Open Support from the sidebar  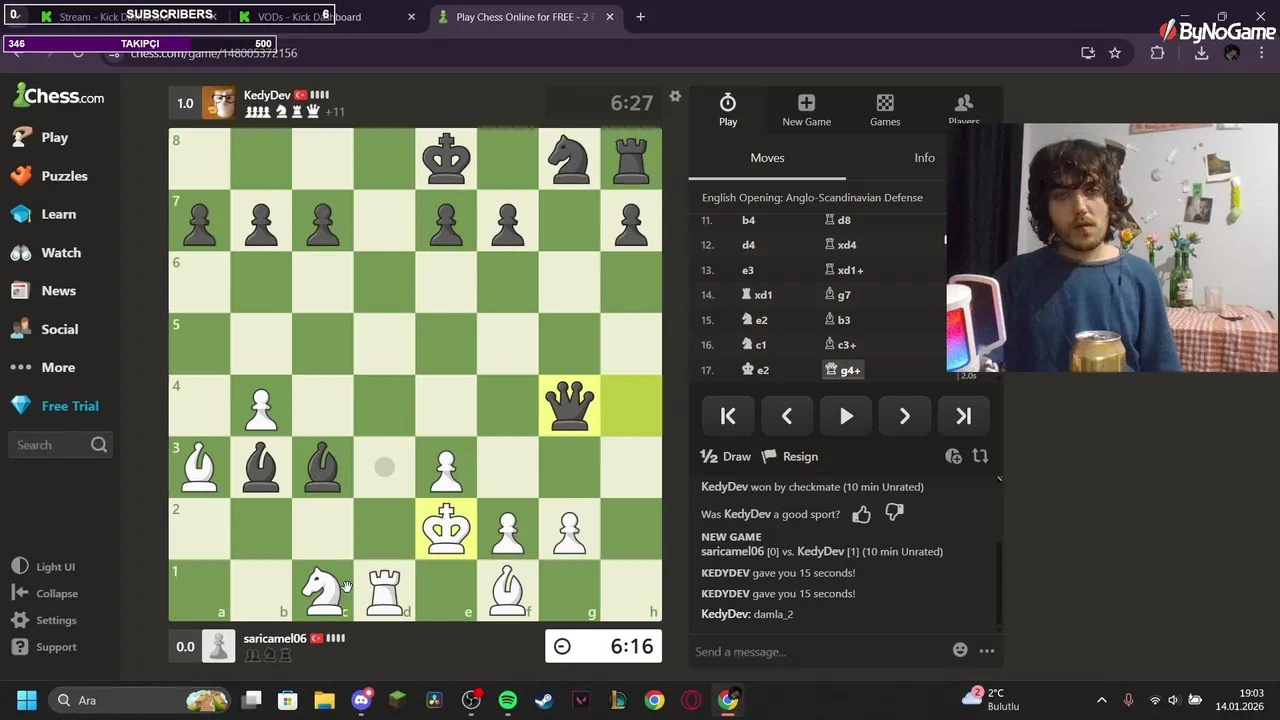pos(44,647)
